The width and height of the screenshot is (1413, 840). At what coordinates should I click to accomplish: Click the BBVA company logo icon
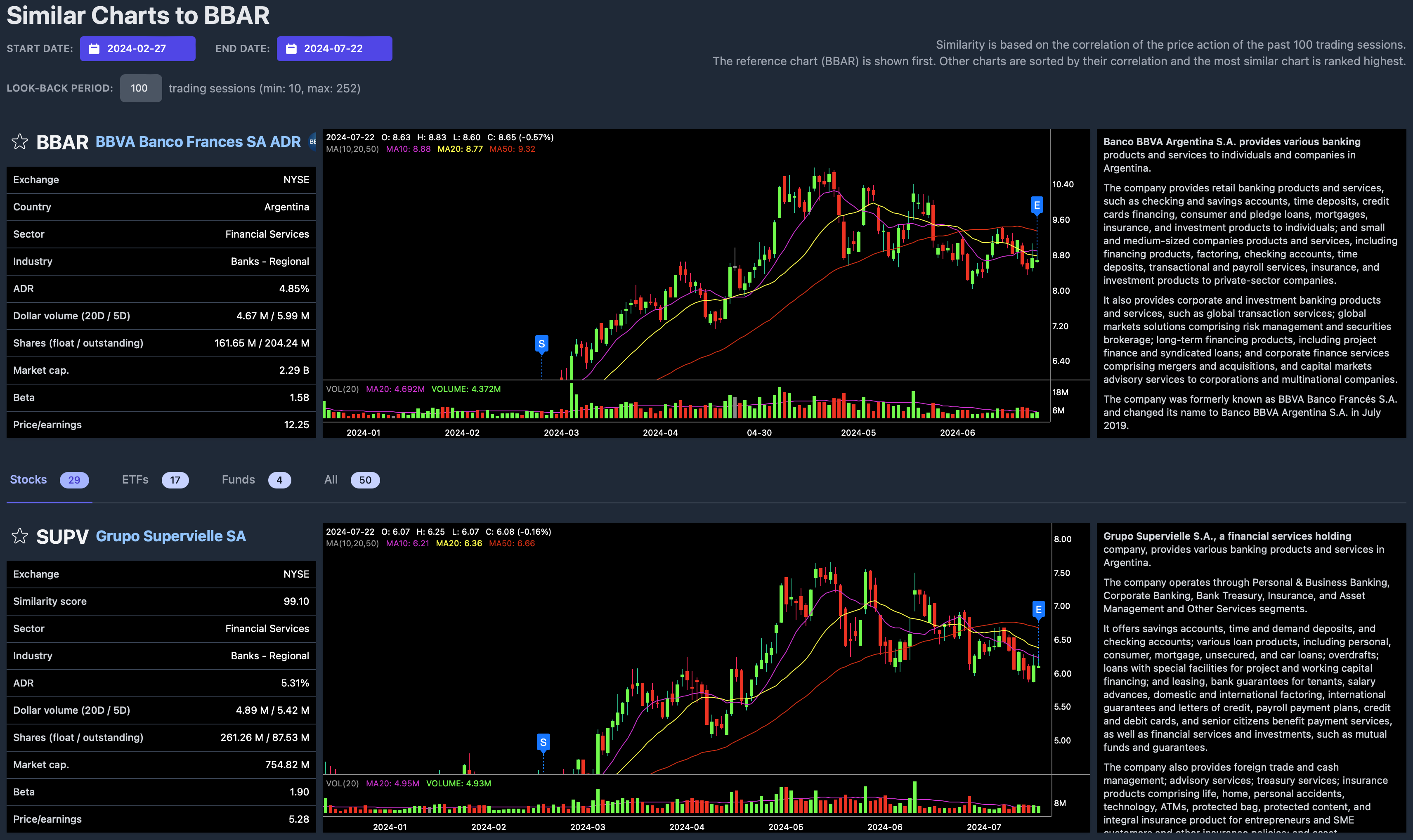(312, 142)
